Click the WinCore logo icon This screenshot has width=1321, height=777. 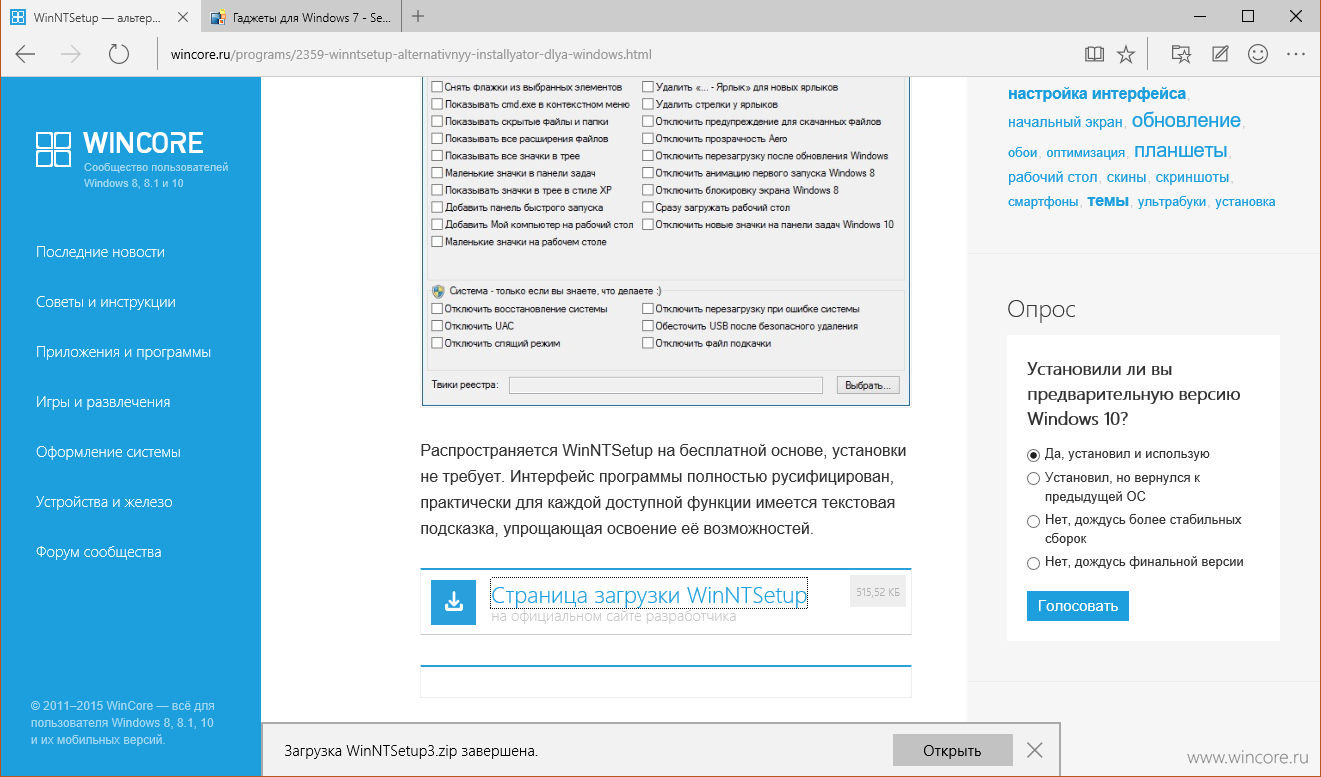53,149
